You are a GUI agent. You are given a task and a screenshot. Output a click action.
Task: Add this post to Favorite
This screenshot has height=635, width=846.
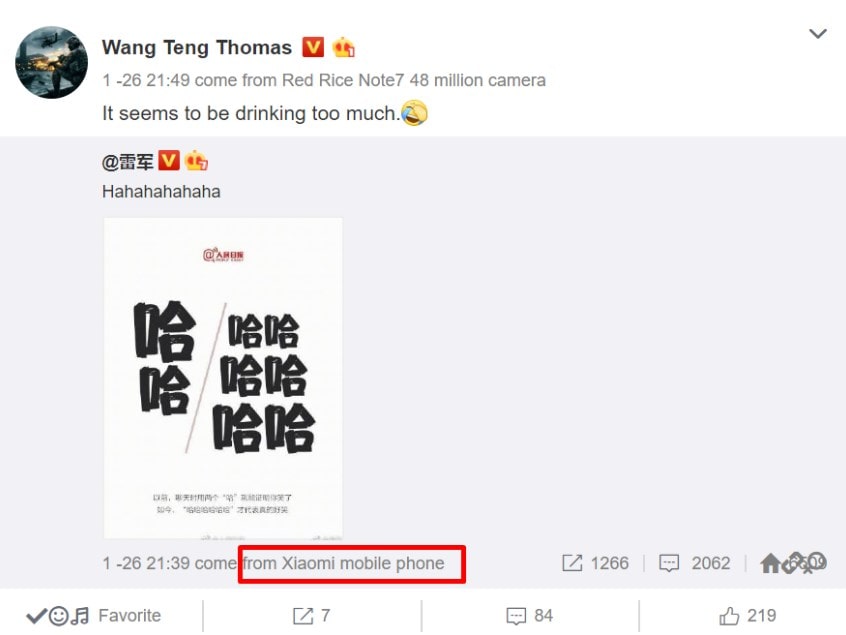coord(93,616)
